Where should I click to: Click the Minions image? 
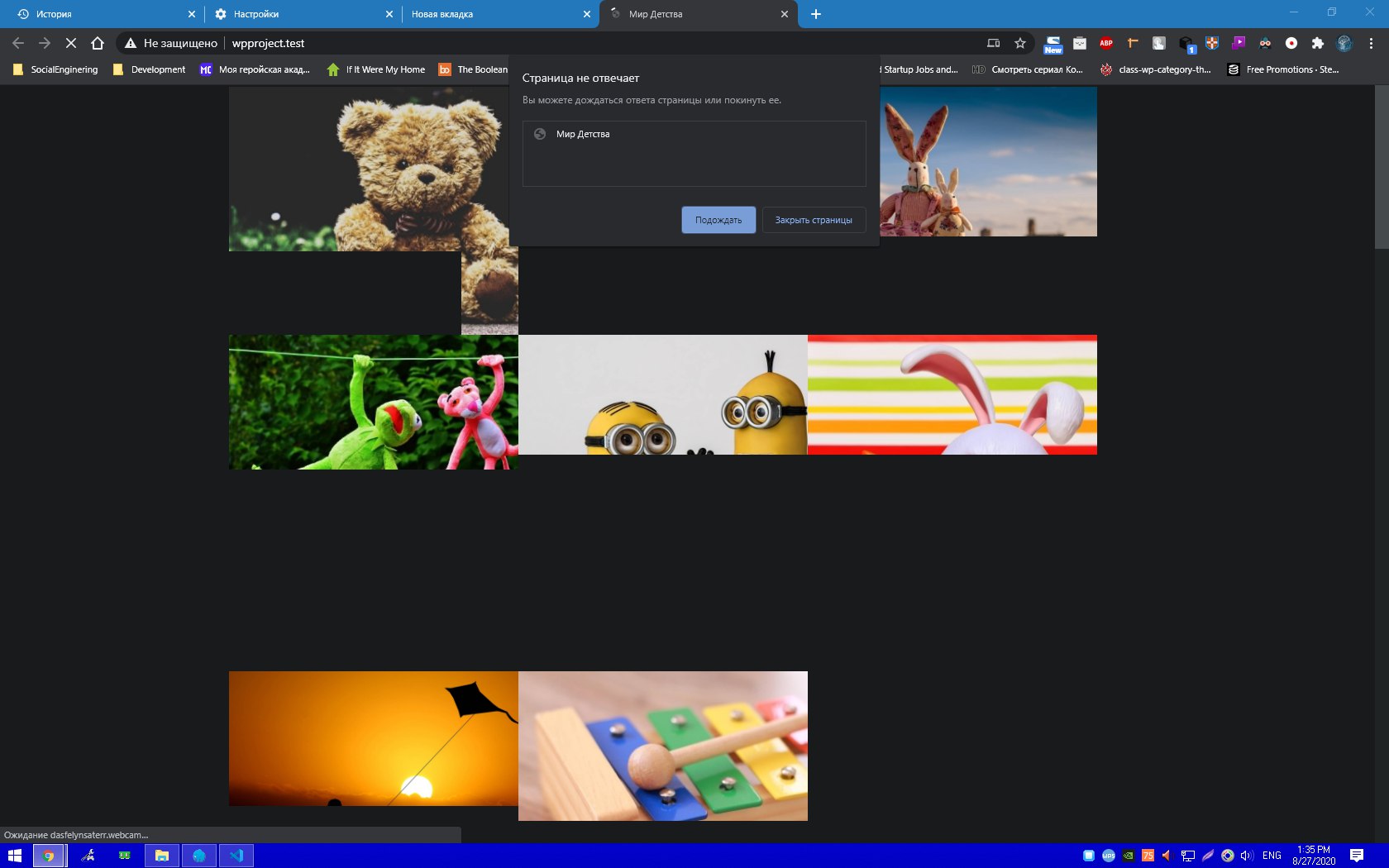(x=663, y=394)
